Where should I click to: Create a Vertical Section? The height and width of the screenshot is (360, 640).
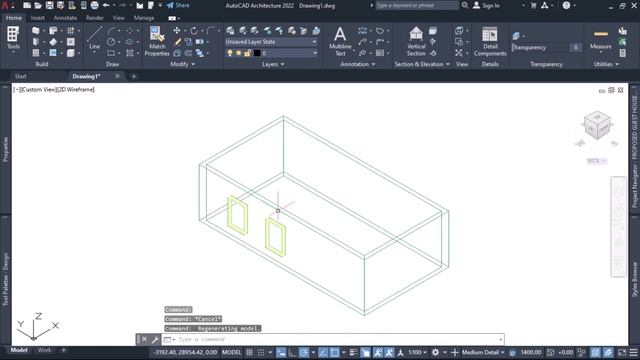416,41
